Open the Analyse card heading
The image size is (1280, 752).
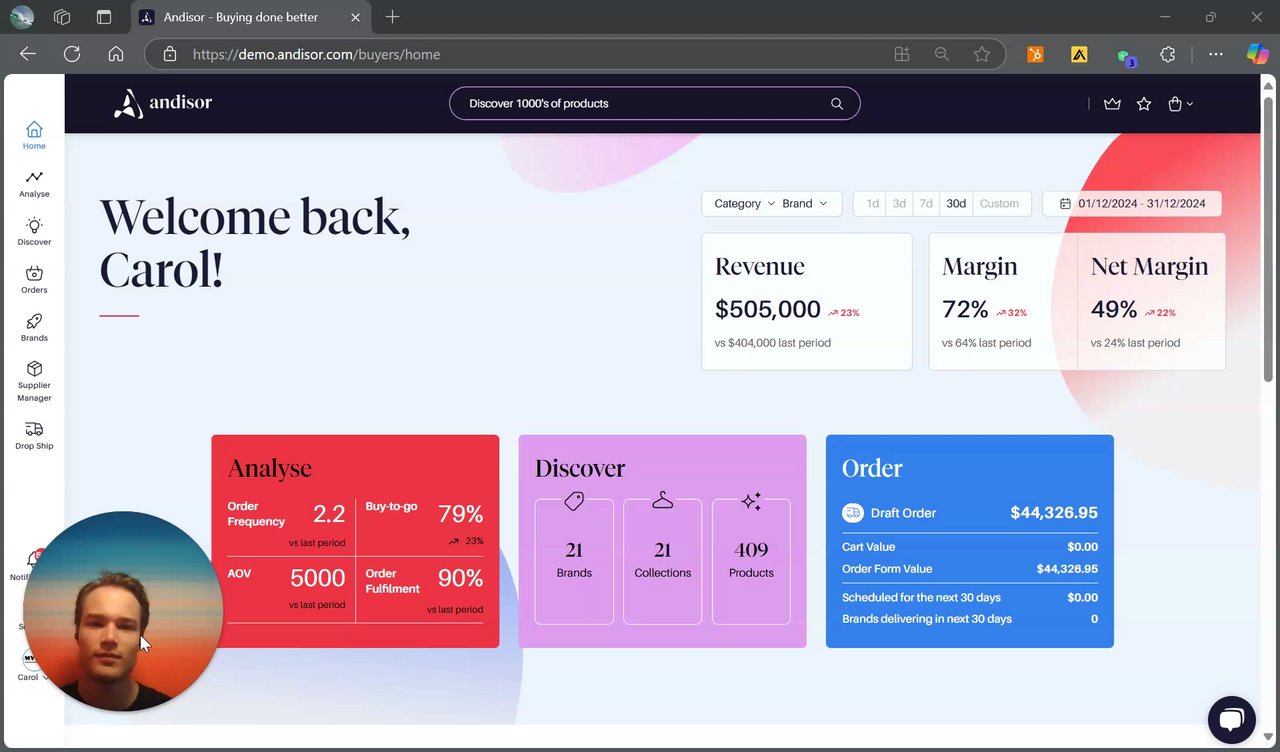point(270,468)
